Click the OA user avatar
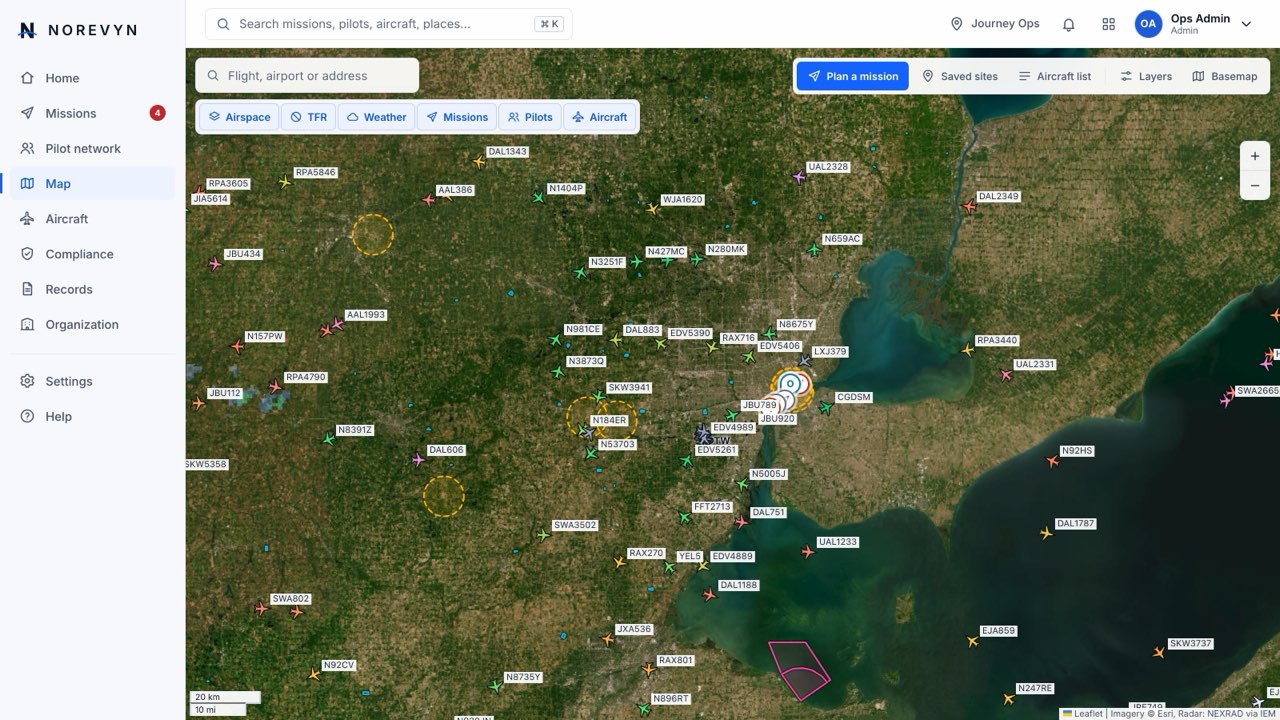Image resolution: width=1280 pixels, height=720 pixels. (x=1148, y=24)
